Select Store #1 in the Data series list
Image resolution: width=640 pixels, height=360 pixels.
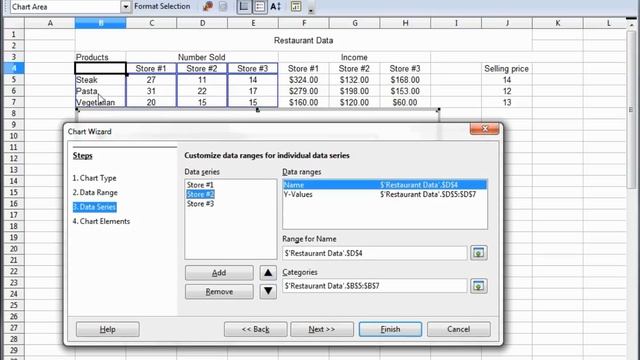(200, 185)
